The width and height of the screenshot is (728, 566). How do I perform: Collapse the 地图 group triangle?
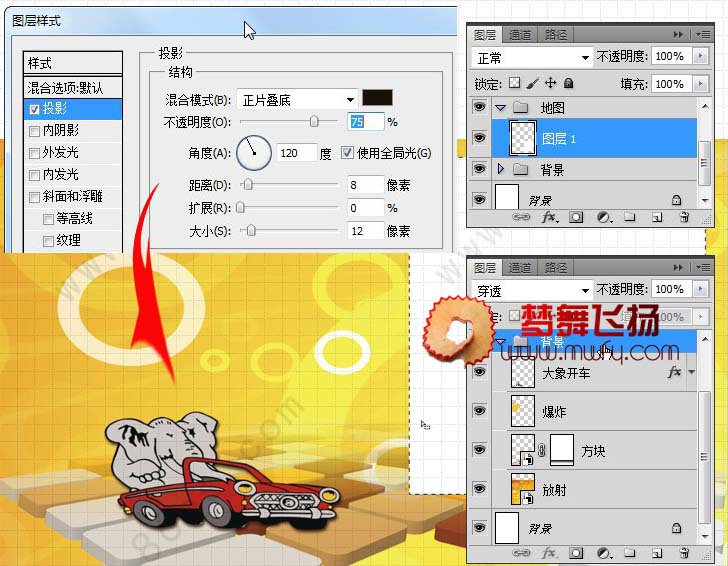click(500, 108)
